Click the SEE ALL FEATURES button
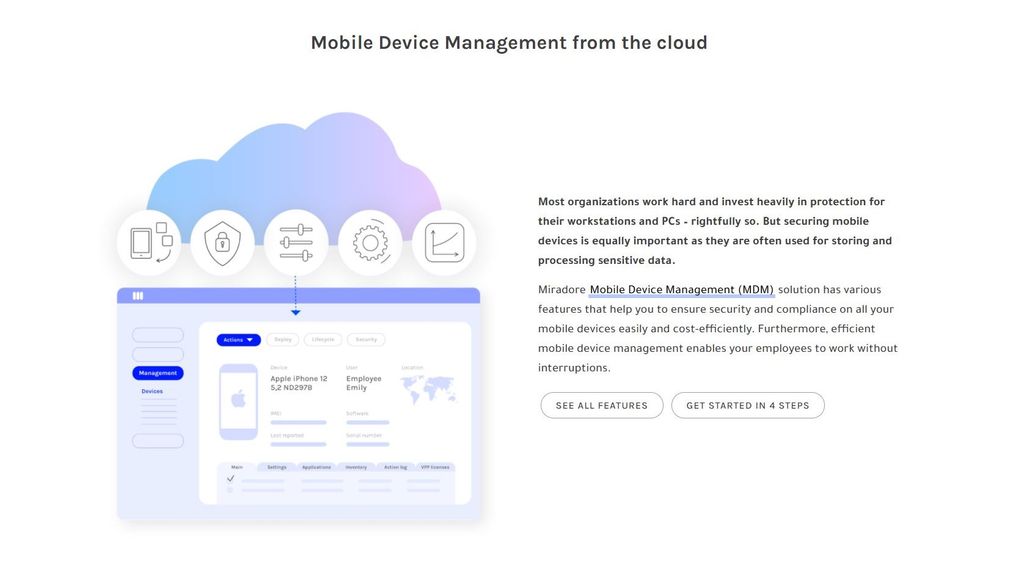This screenshot has height=576, width=1024. click(601, 405)
